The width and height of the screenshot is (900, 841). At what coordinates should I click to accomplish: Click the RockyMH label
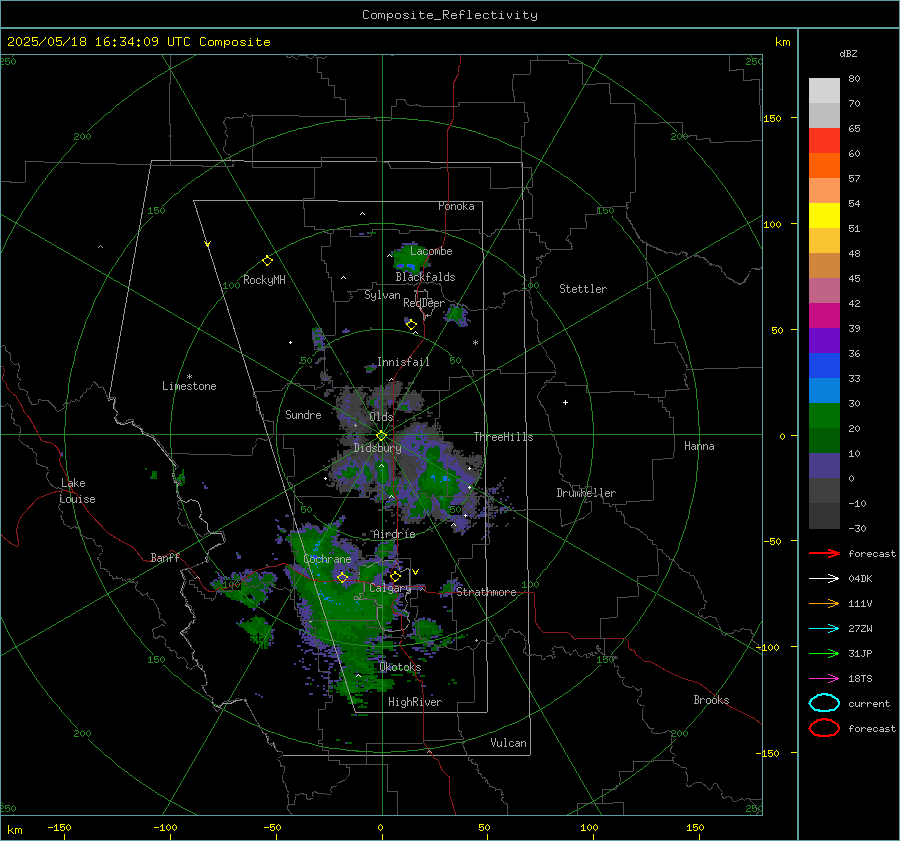pyautogui.click(x=264, y=280)
